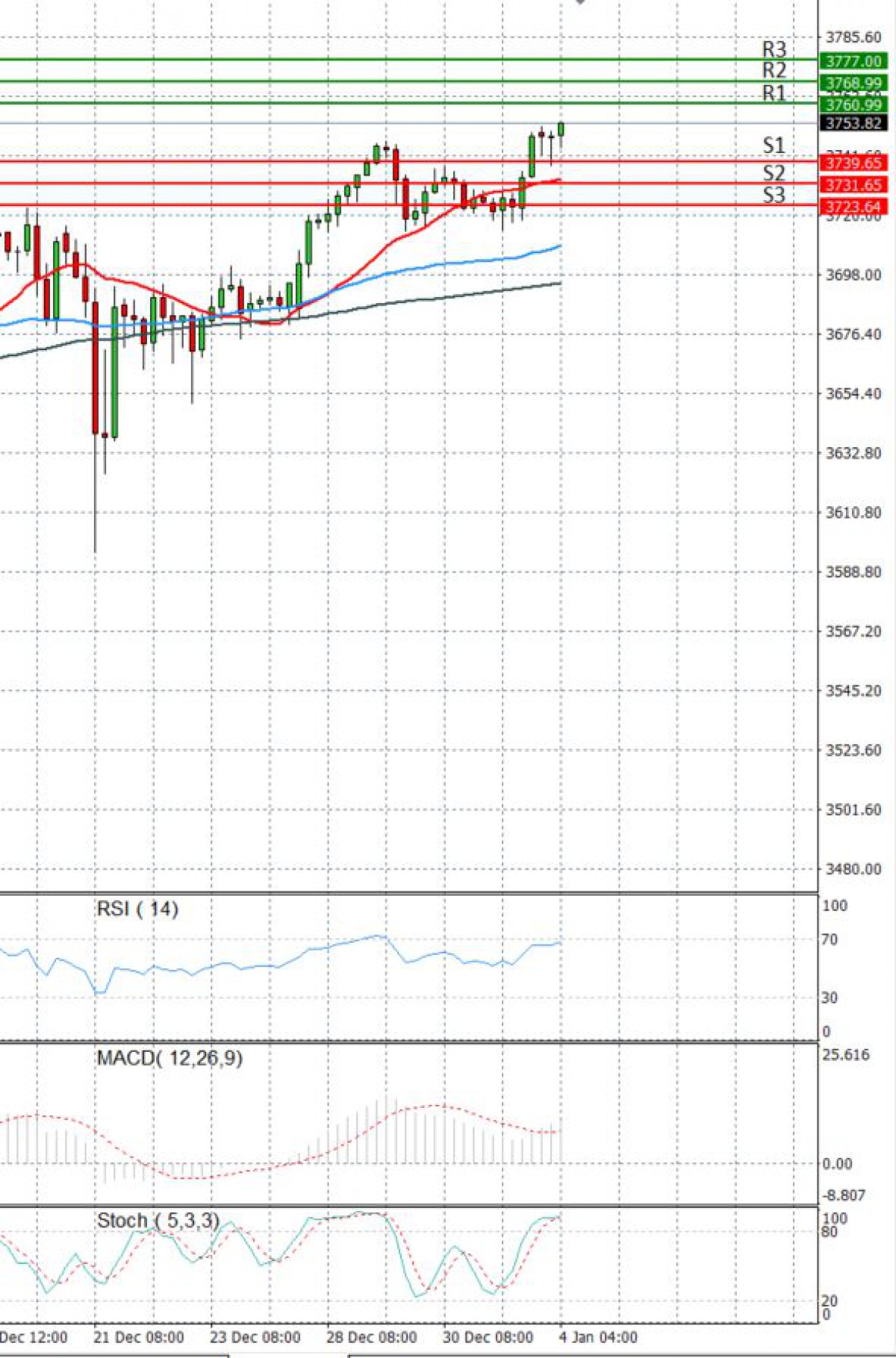Select the MACD(12,26,9) indicator label
The height and width of the screenshot is (1358, 896).
tap(169, 1058)
